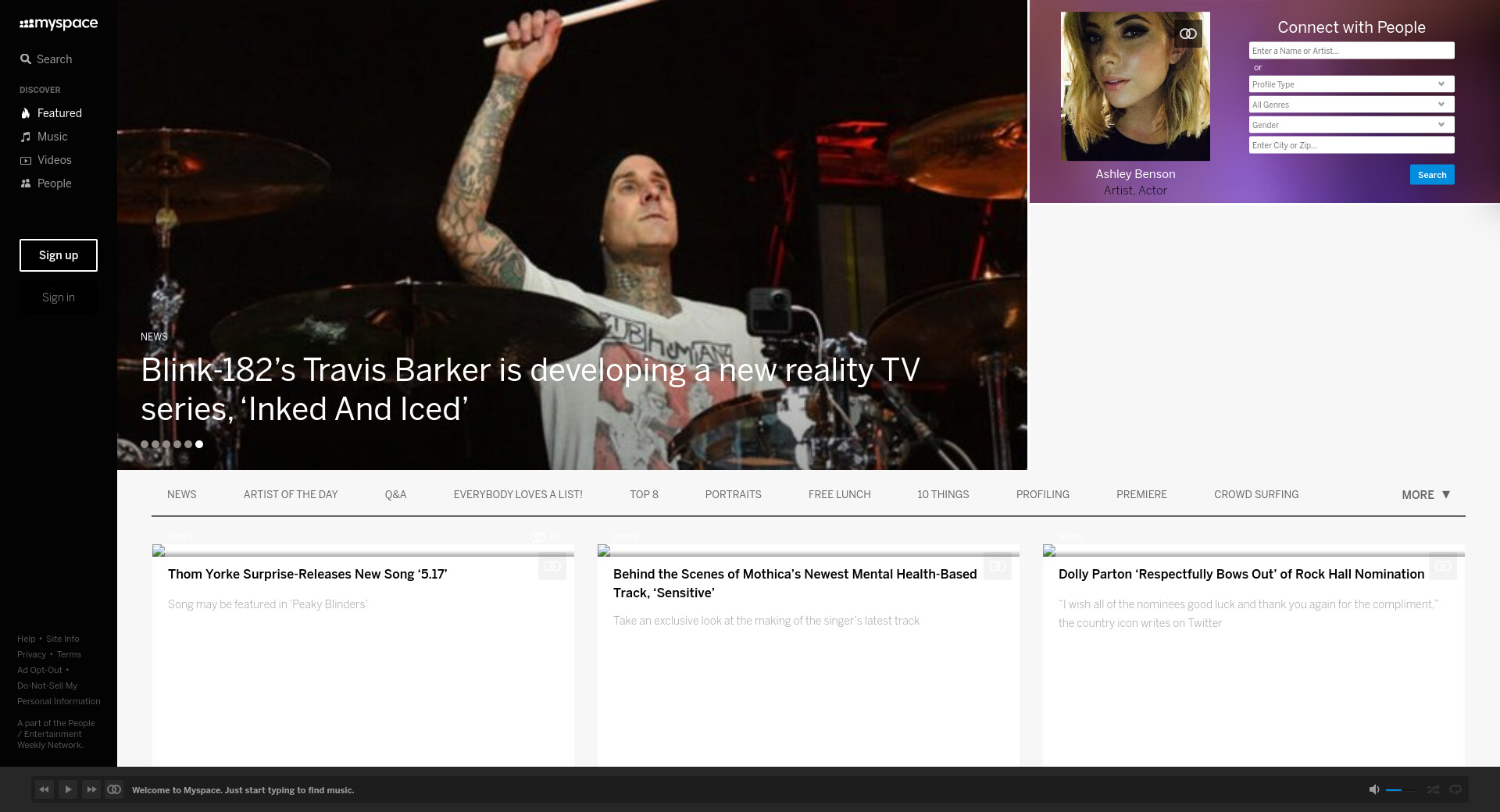Click the blue Search button

1431,175
